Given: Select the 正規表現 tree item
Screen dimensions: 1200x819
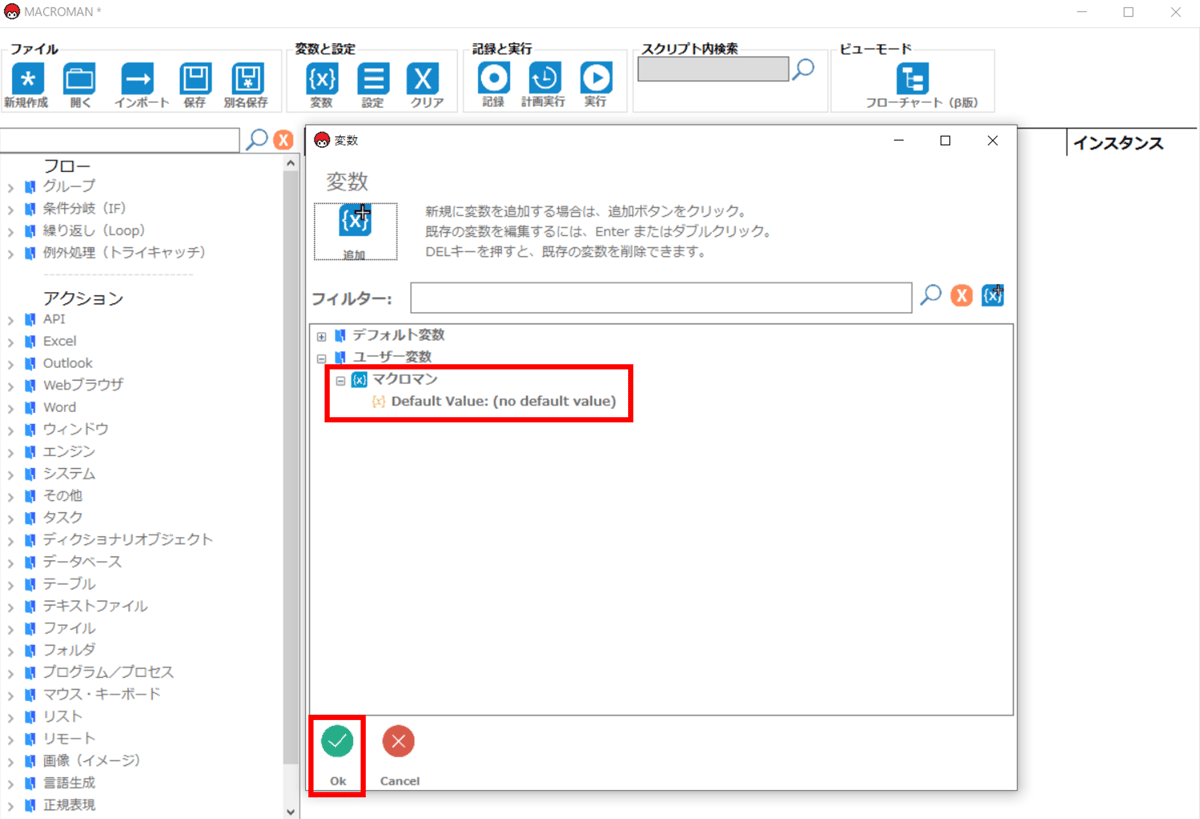Looking at the screenshot, I should (69, 804).
